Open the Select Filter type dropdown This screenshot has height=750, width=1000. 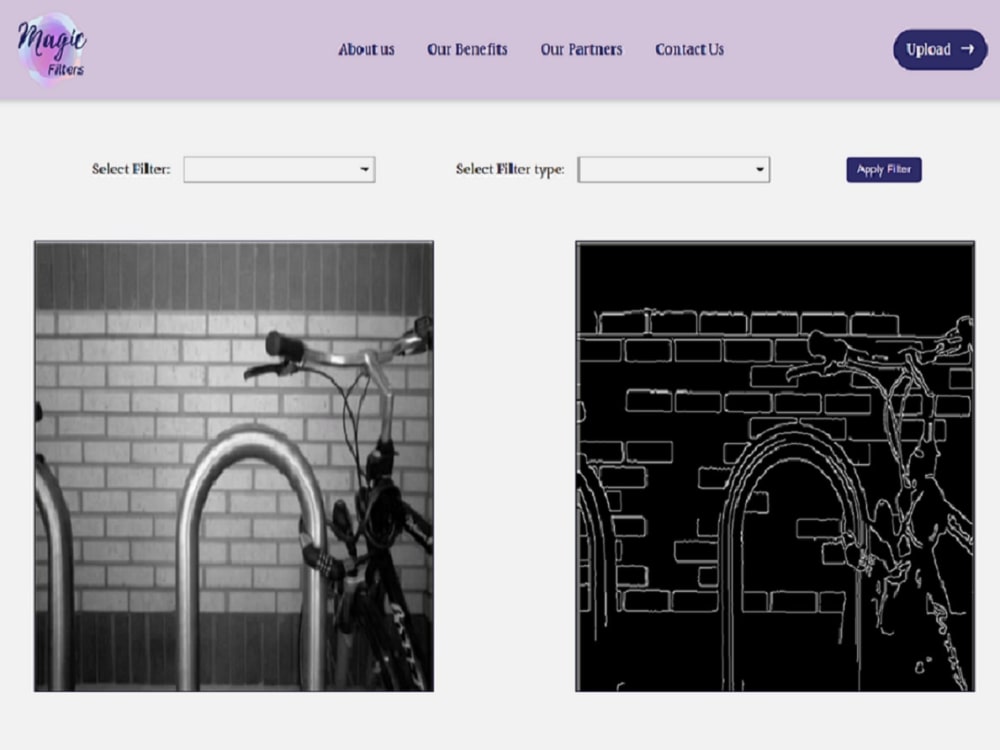[673, 170]
